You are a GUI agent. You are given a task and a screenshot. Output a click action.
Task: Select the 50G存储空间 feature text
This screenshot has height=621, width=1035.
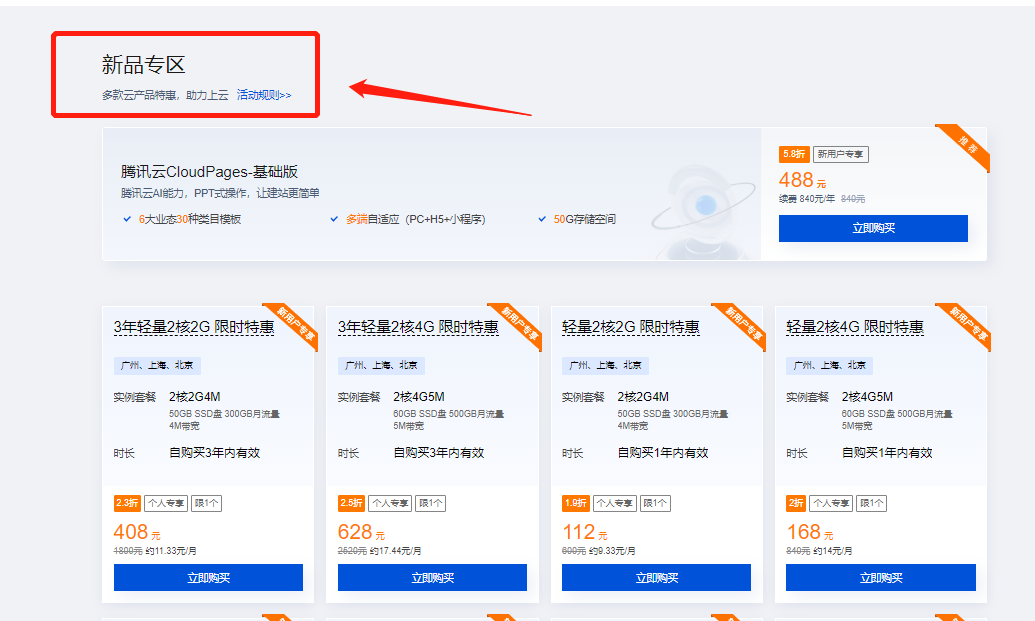[x=585, y=219]
